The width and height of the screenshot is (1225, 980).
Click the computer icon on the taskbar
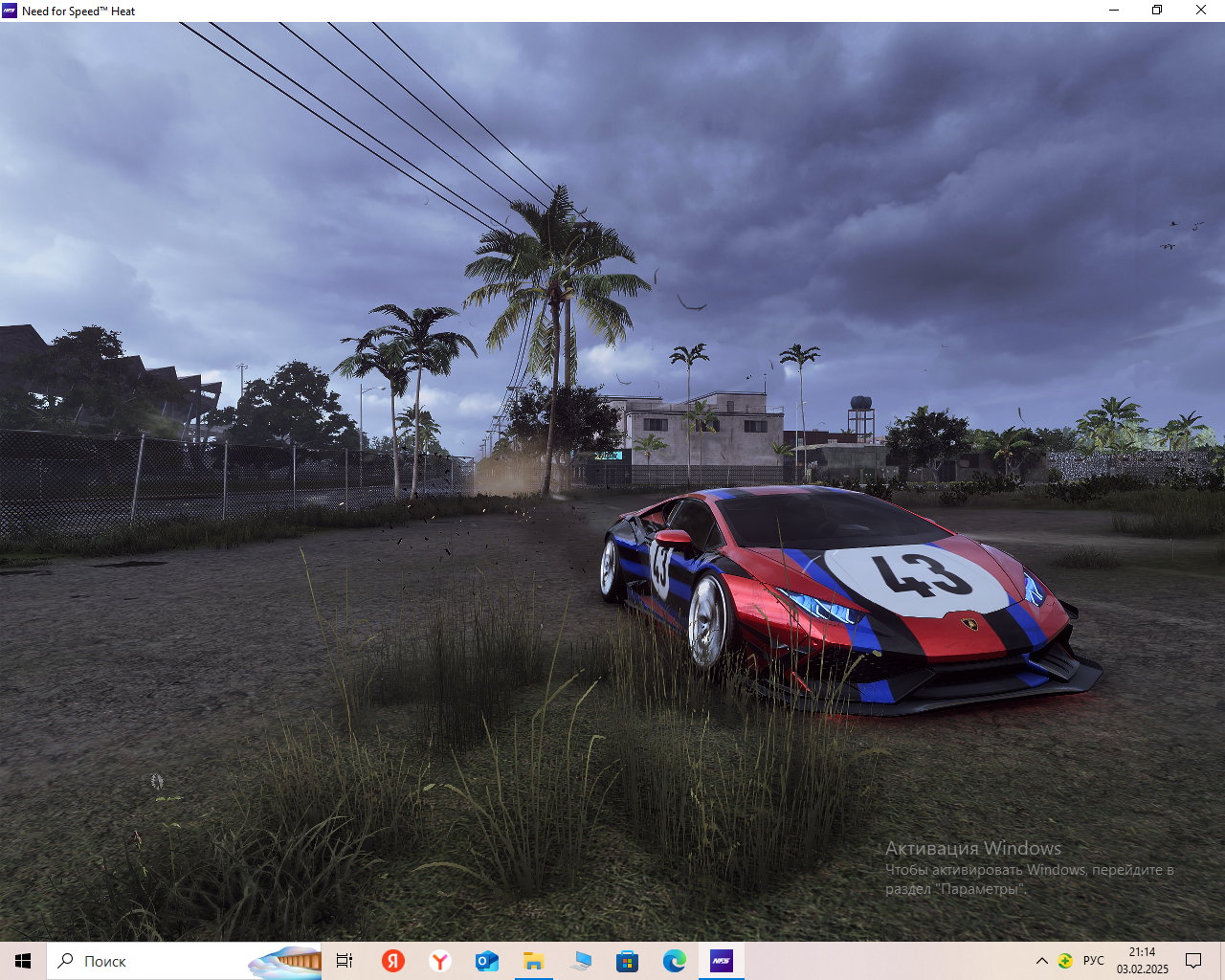[x=580, y=961]
